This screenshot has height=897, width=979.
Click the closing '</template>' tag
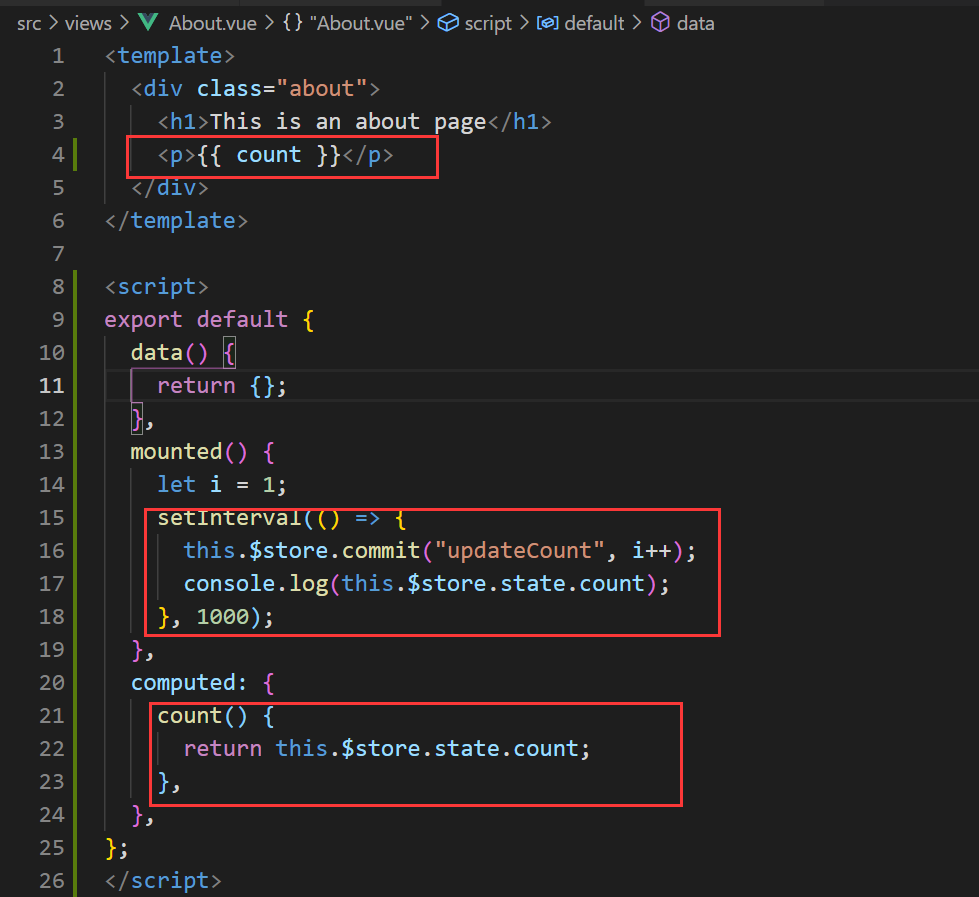[x=176, y=220]
